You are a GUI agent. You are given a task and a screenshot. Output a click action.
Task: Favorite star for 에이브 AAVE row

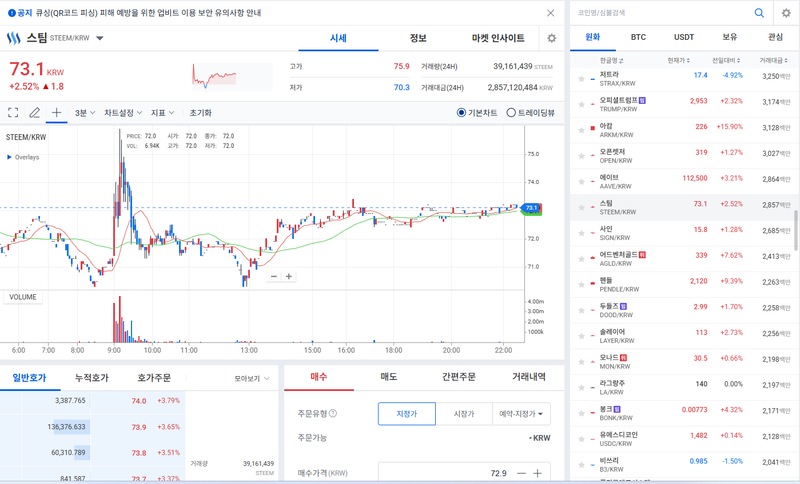581,182
